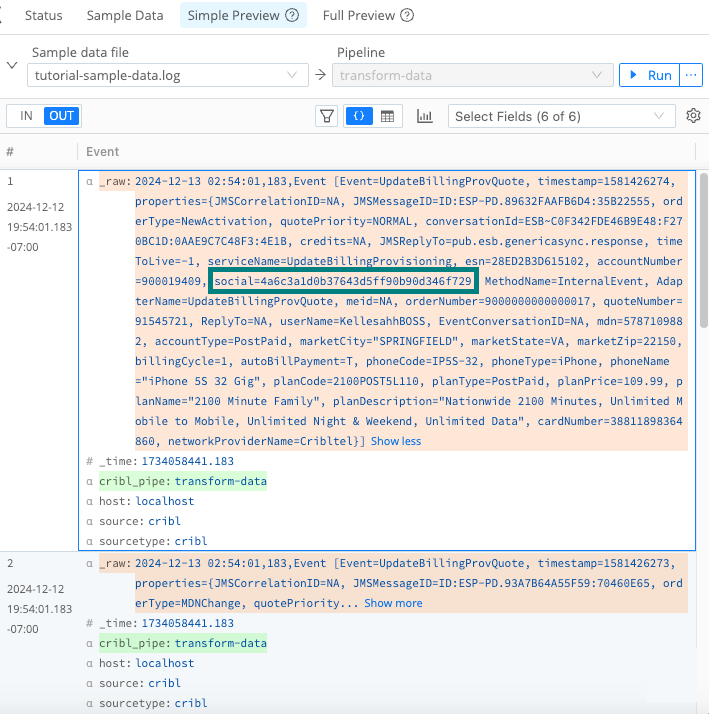Click the help icon beside Simple Preview
The height and width of the screenshot is (714, 709).
click(x=292, y=16)
